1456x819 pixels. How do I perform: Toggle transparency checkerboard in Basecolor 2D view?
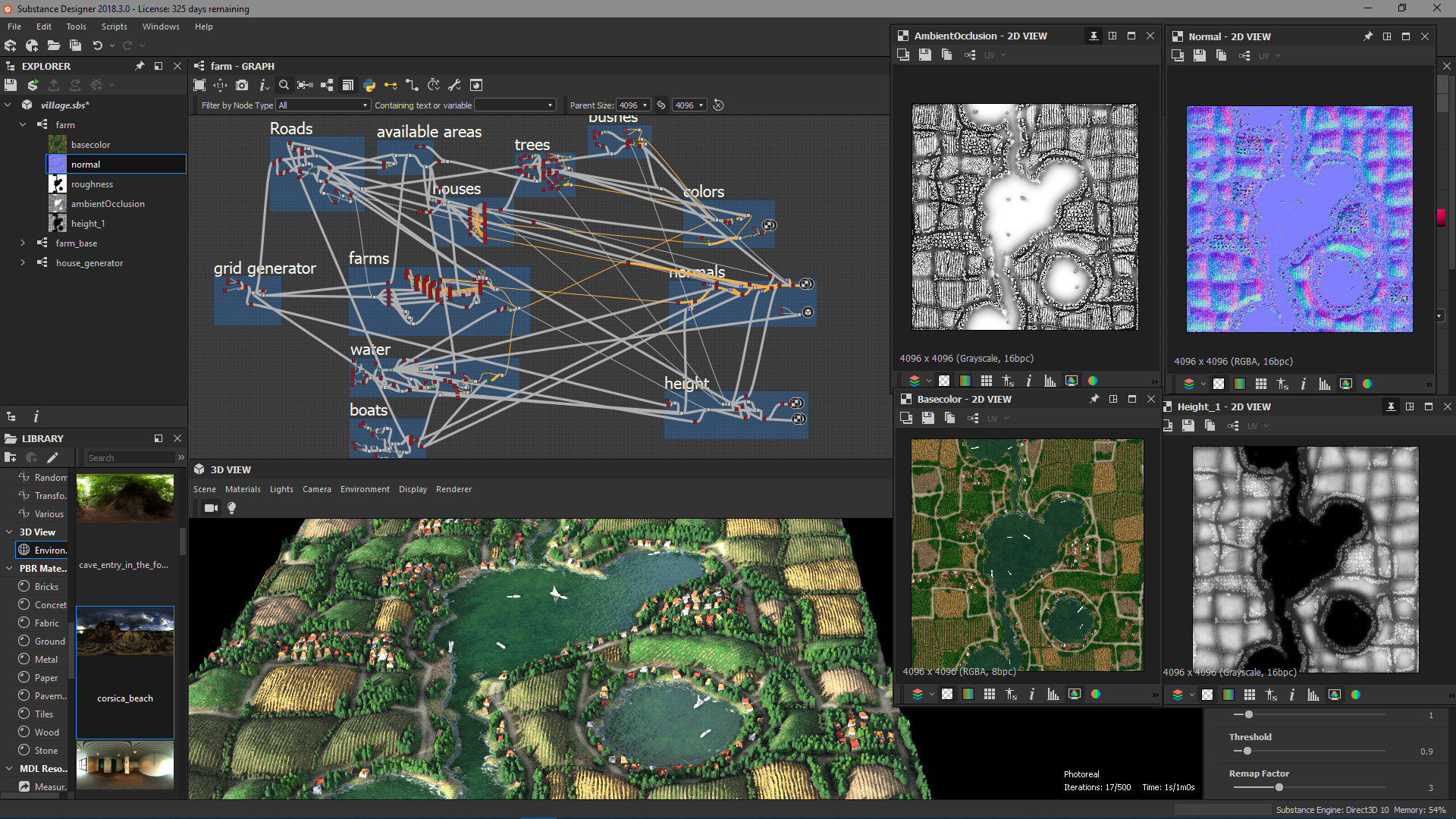tap(947, 694)
